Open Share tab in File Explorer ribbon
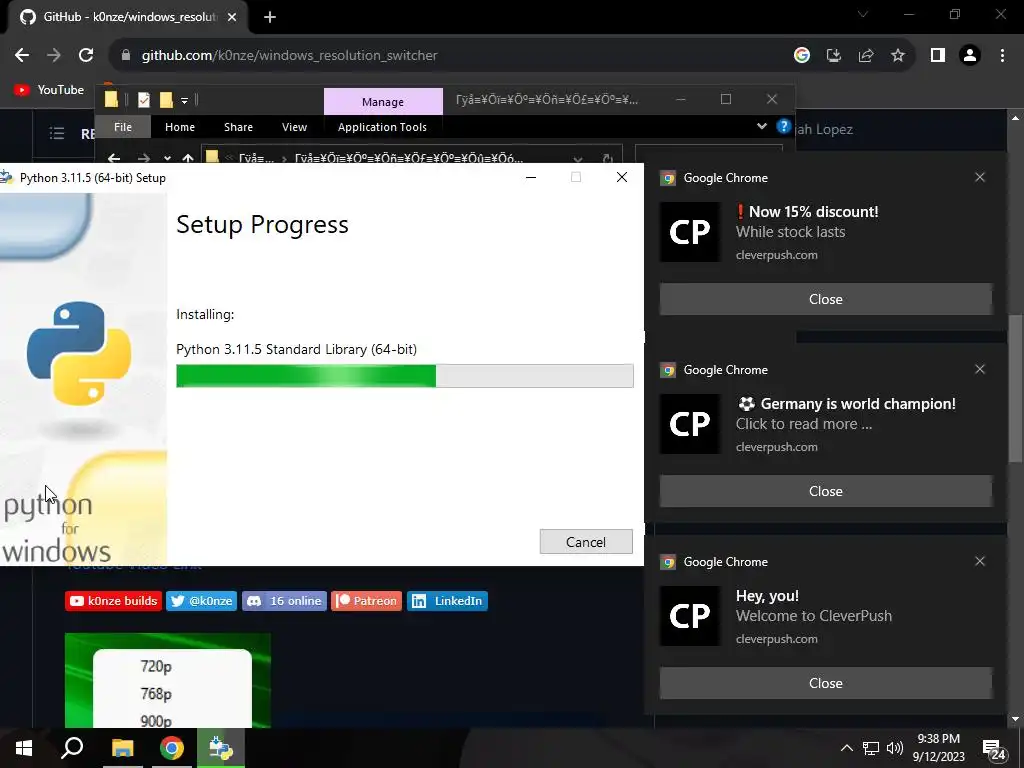1024x768 pixels. point(238,127)
